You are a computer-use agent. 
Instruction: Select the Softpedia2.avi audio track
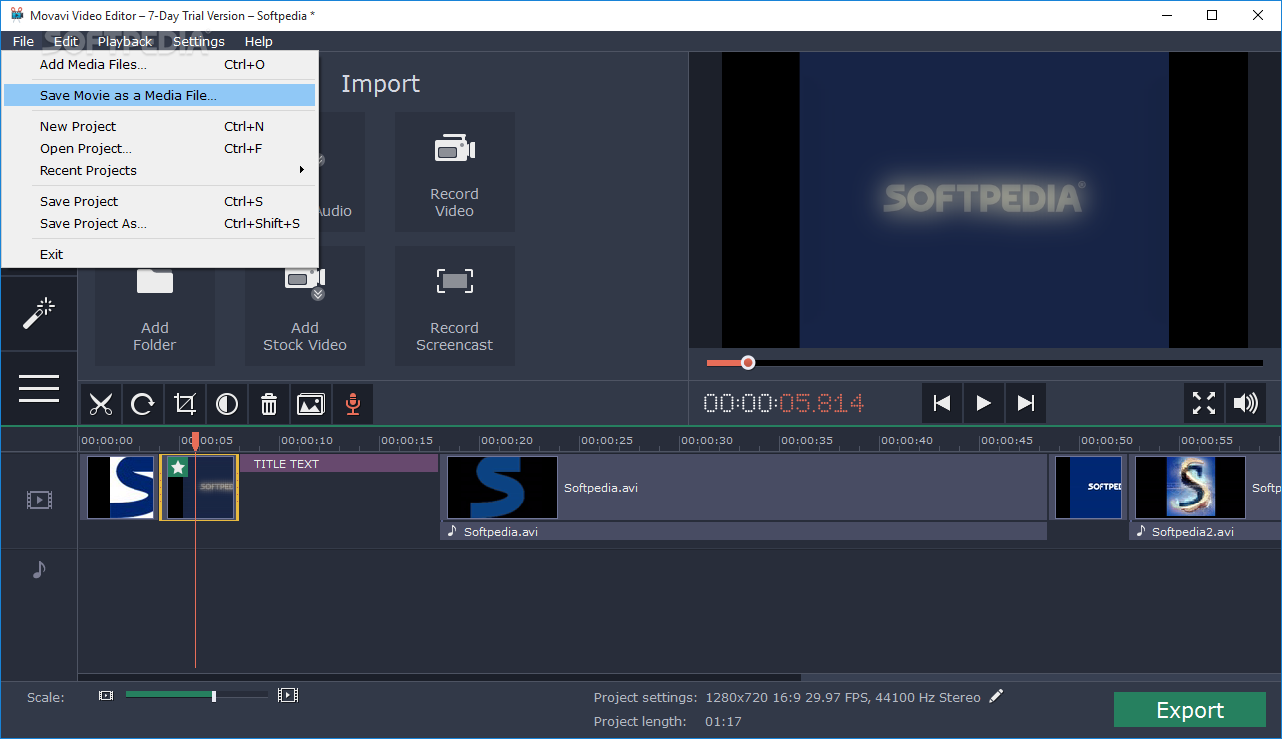pos(1206,532)
